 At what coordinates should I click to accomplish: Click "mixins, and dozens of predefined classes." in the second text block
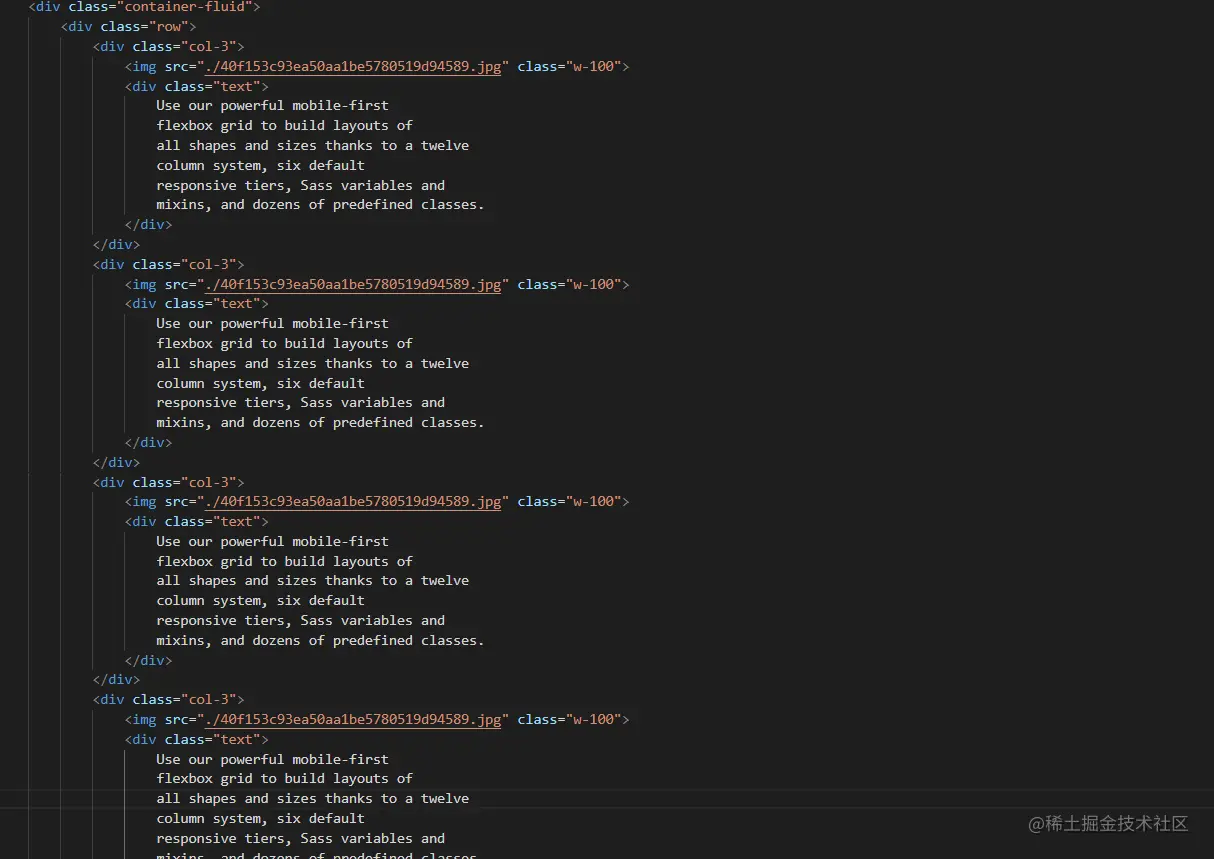coord(320,422)
